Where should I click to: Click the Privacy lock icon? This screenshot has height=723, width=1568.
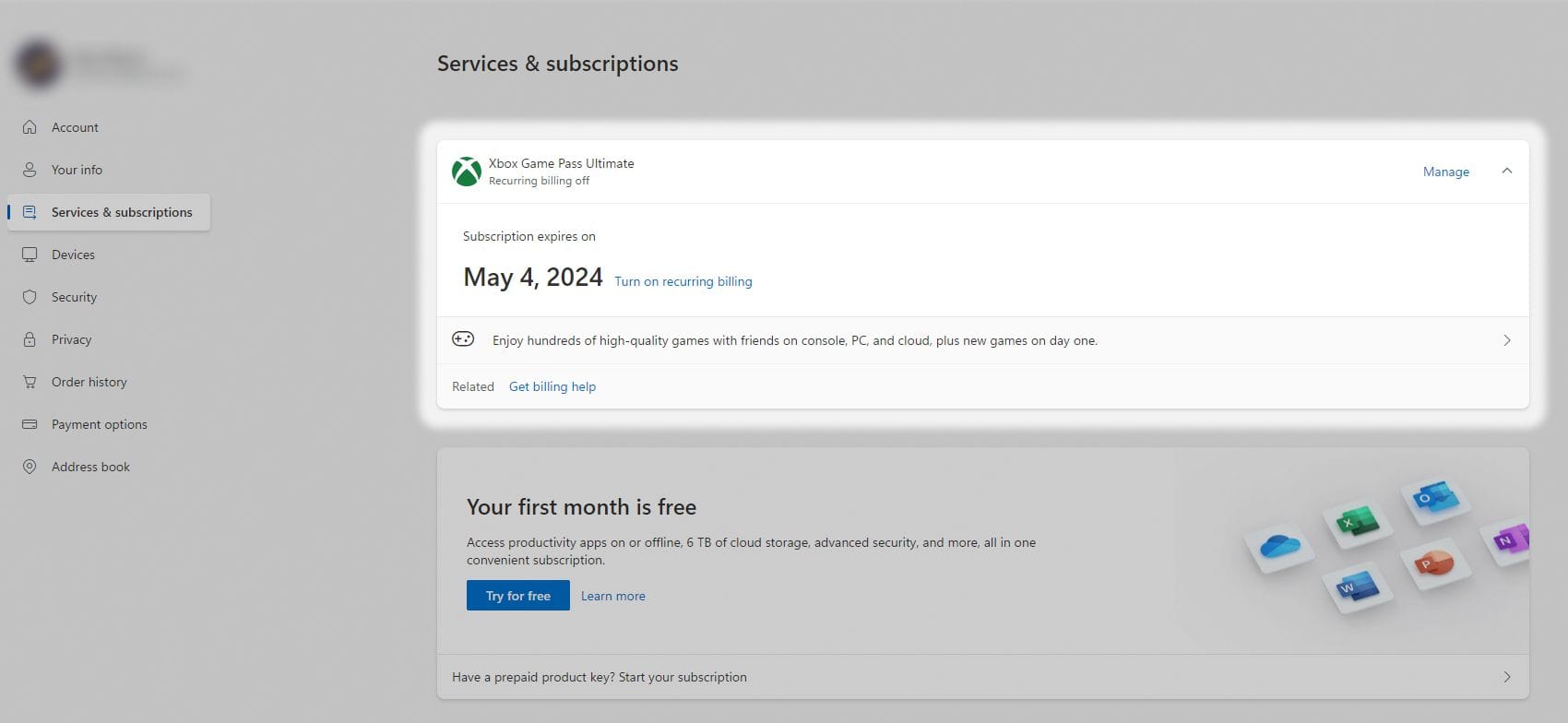30,339
